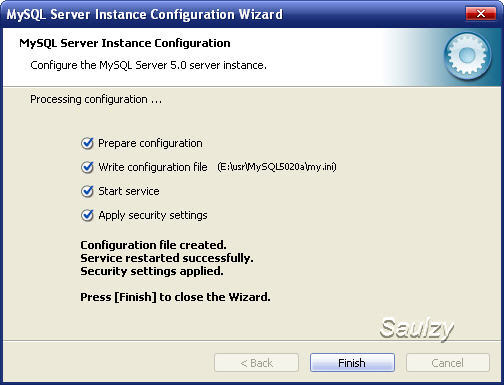Click the wizard title bar text
This screenshot has height=385, width=504.
[x=145, y=14]
